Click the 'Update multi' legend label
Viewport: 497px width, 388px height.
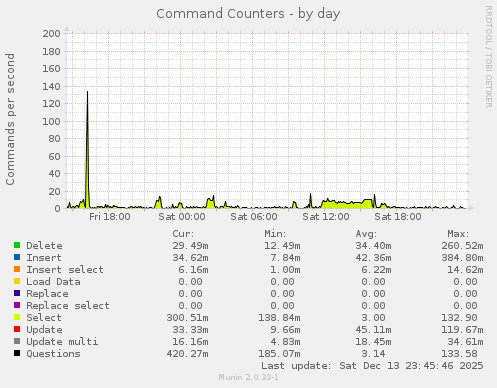click(x=62, y=342)
